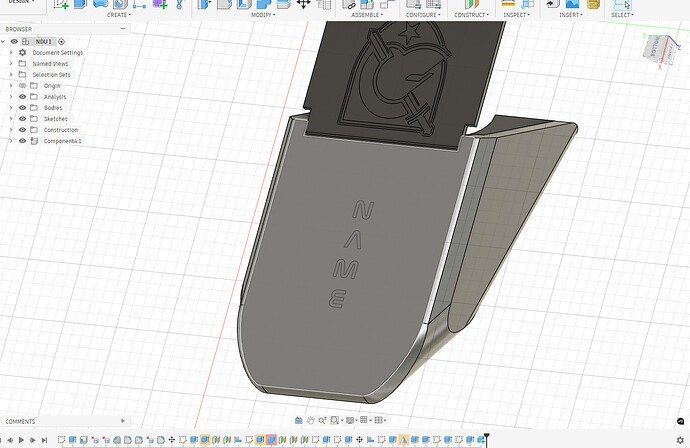Click the Zoom Window/Fit navigation icon

tap(334, 420)
